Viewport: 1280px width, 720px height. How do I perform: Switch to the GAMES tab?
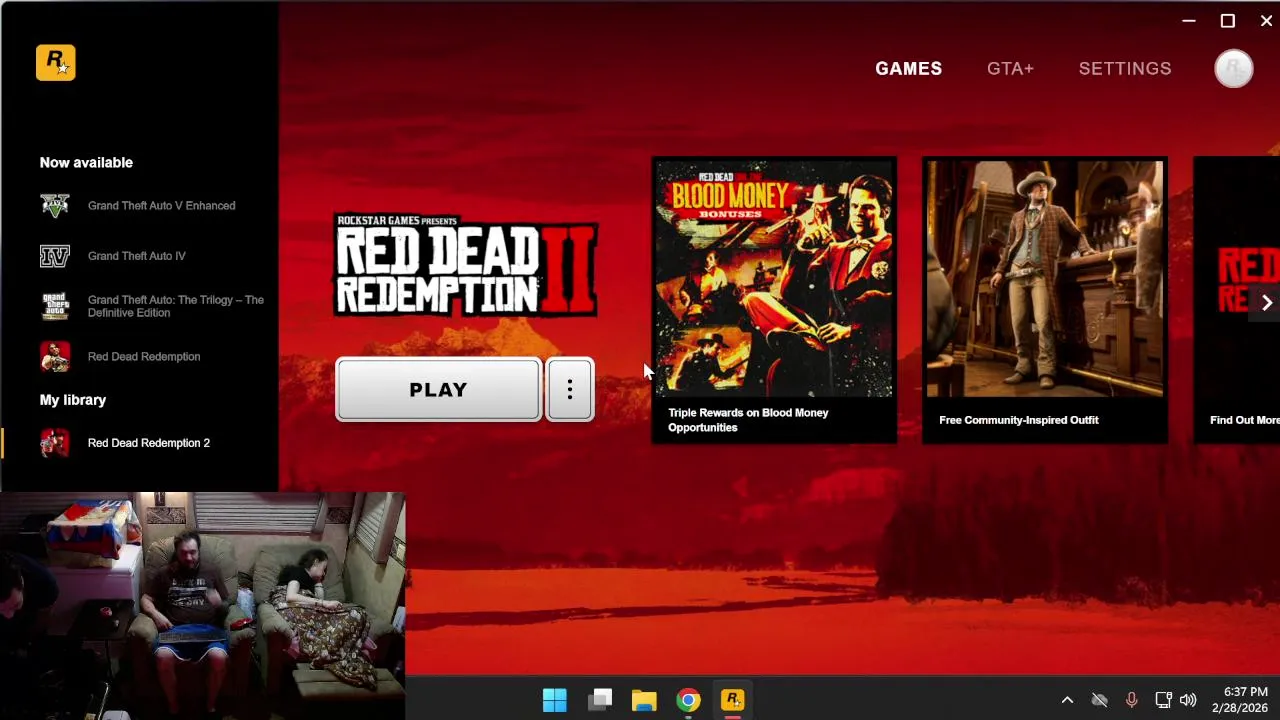(908, 69)
